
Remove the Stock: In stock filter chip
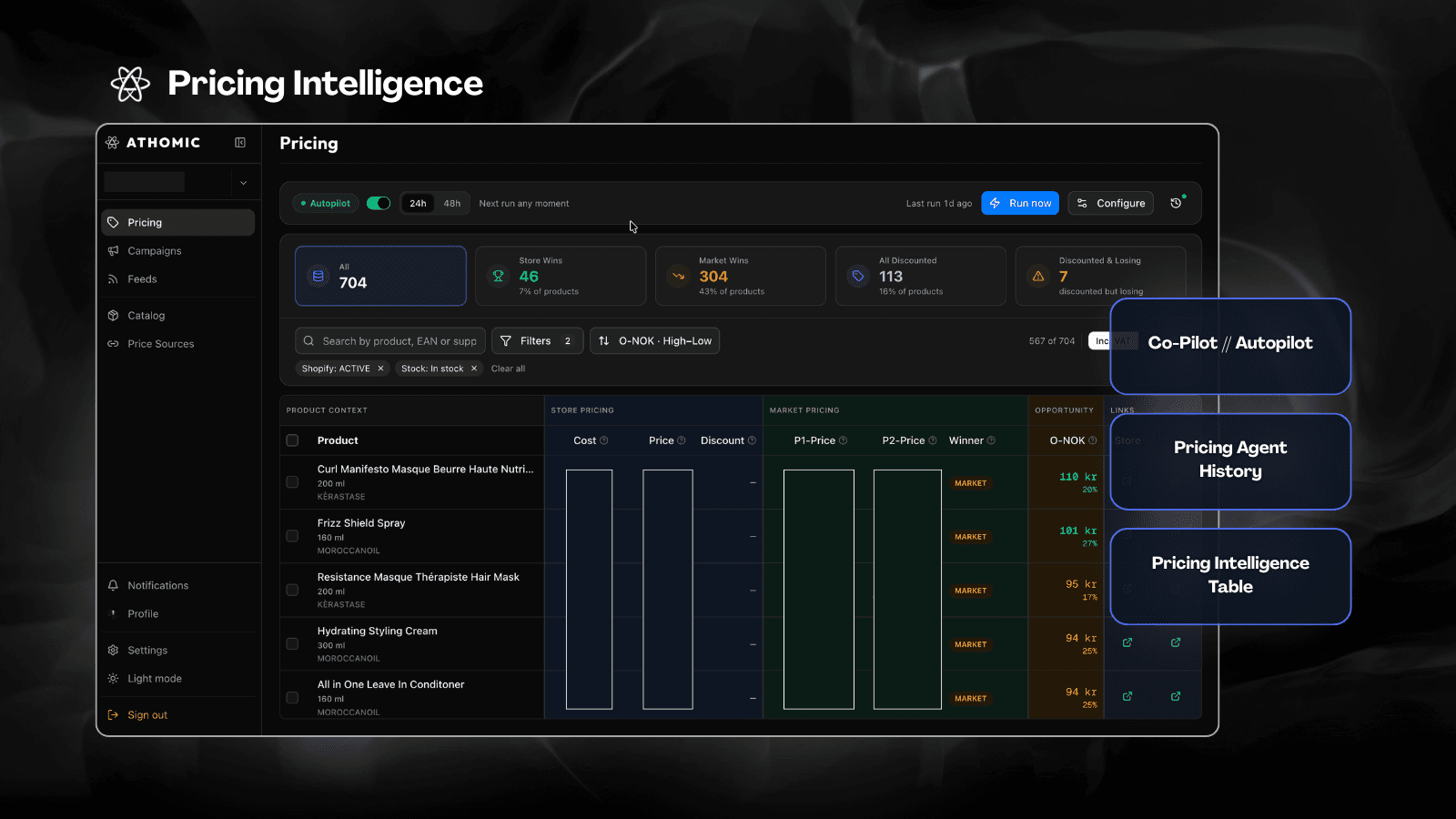click(x=474, y=369)
